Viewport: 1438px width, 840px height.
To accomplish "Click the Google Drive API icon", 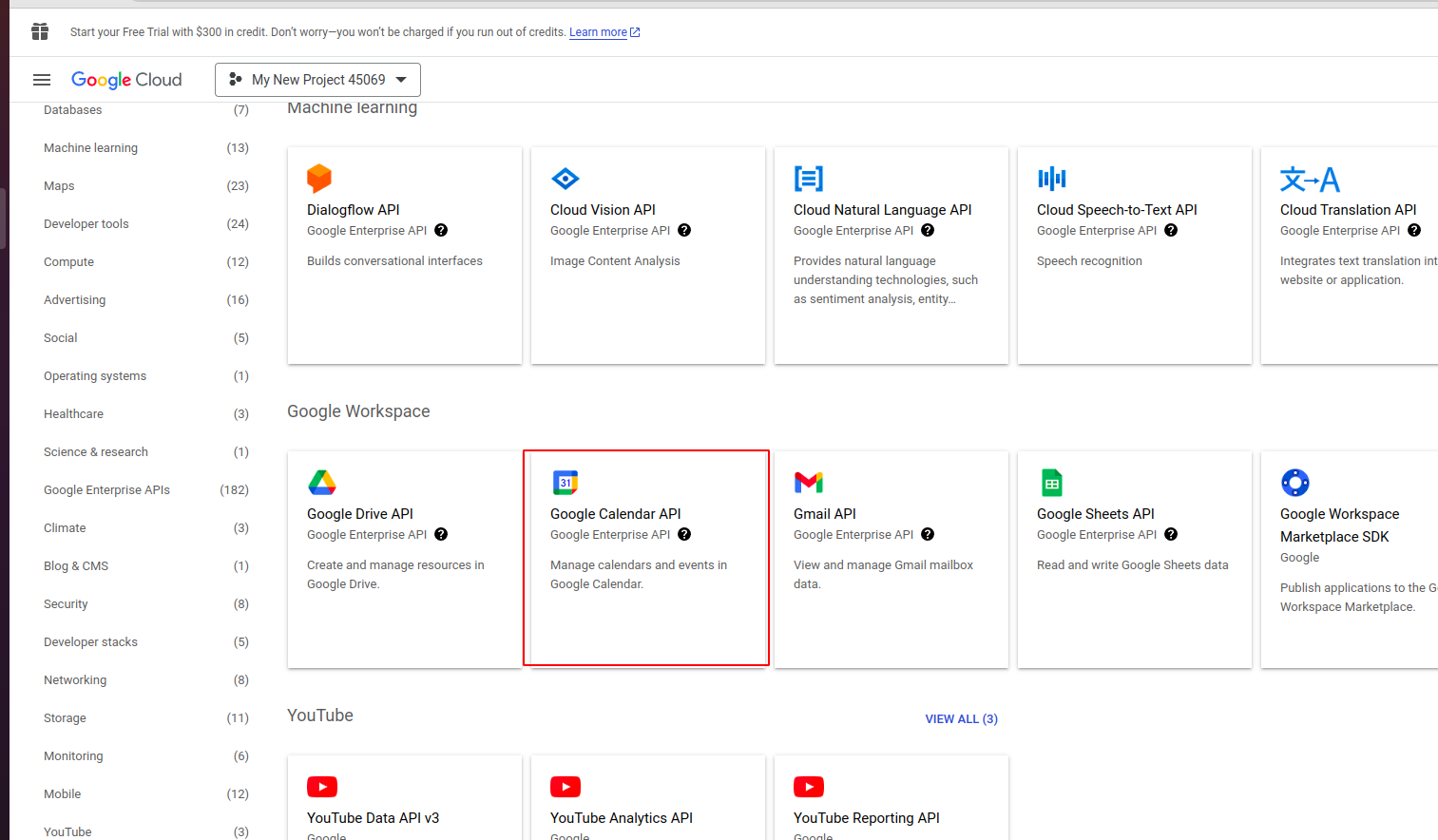I will pos(322,483).
